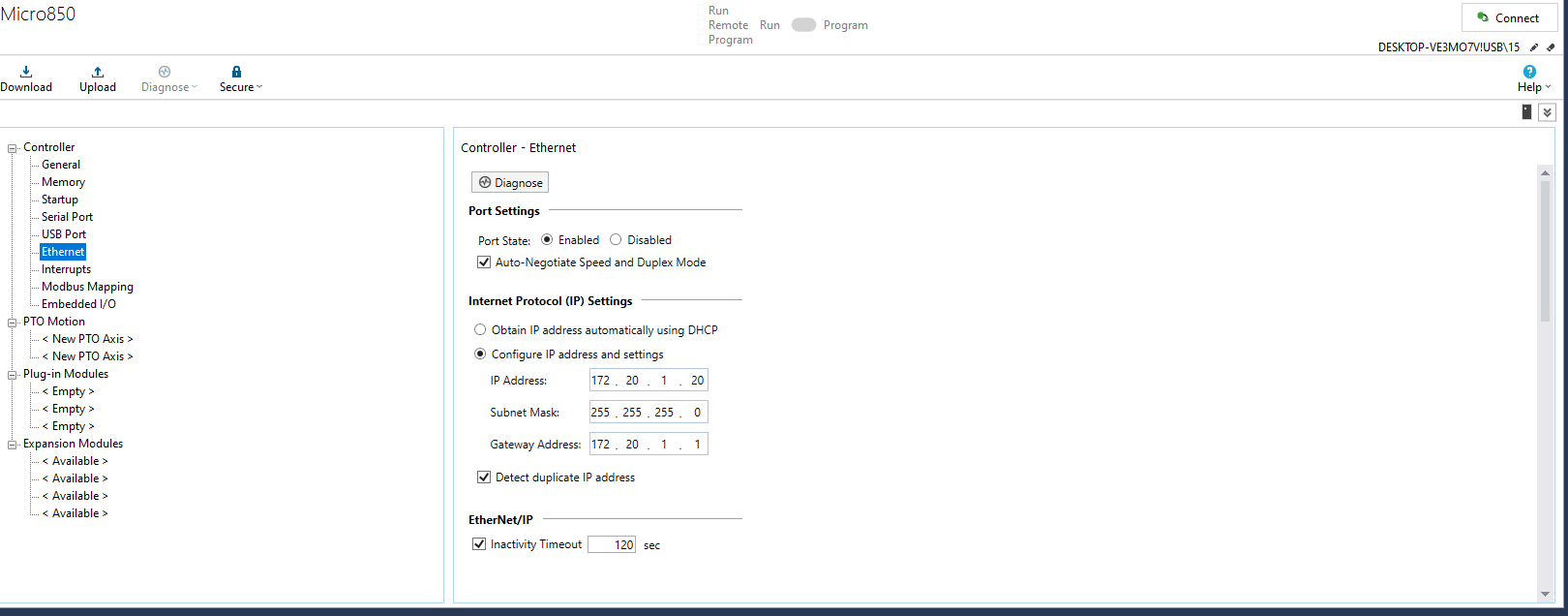
Task: Select the Disabled port state radio button
Action: 616,239
